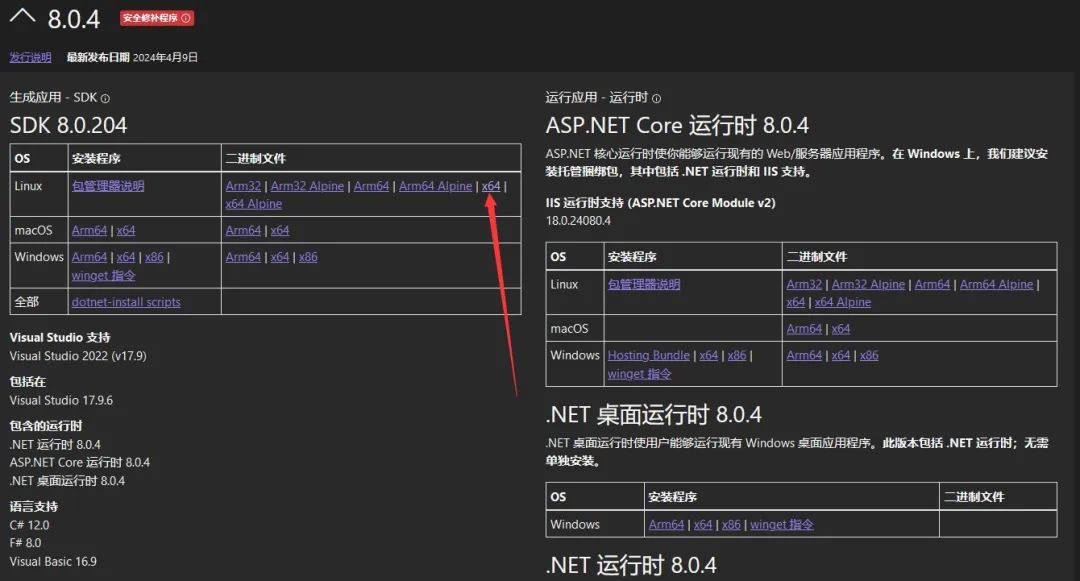Download ASP.NET Core Windows x86 installer

[737, 355]
